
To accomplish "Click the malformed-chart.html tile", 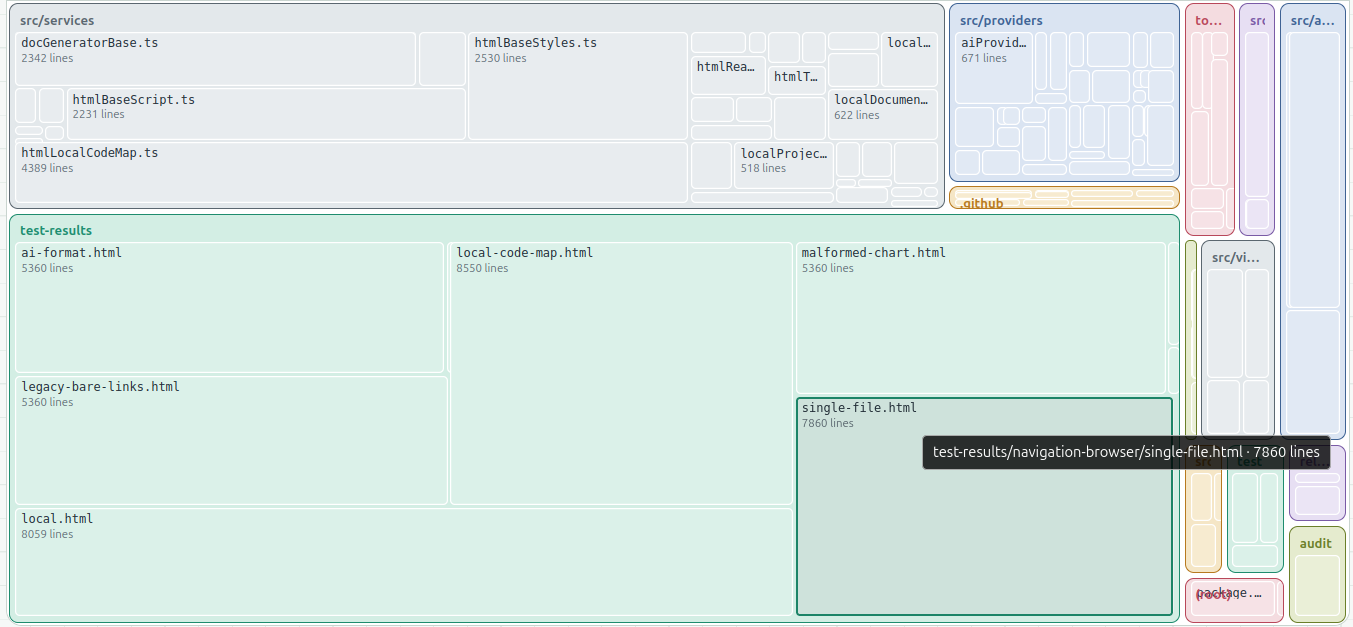I will pos(980,318).
